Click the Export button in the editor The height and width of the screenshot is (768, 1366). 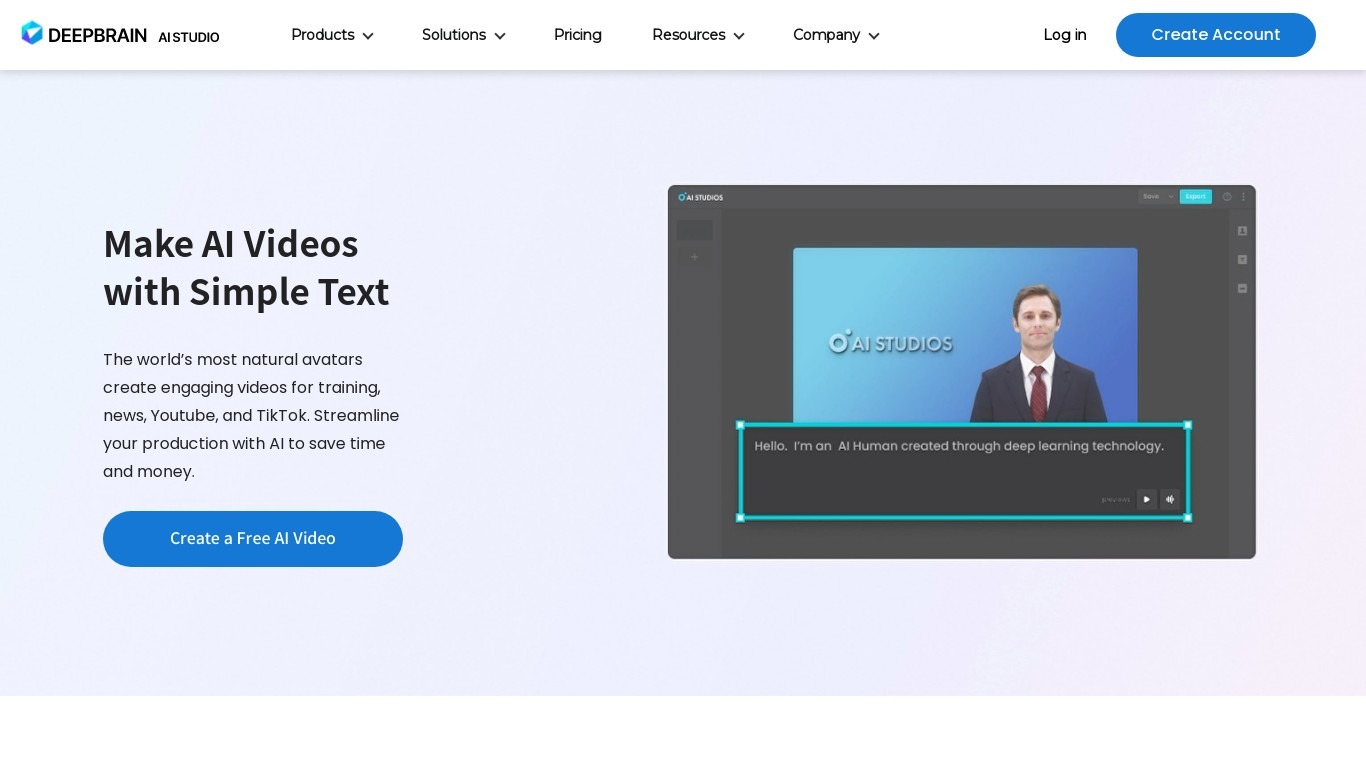click(1196, 196)
